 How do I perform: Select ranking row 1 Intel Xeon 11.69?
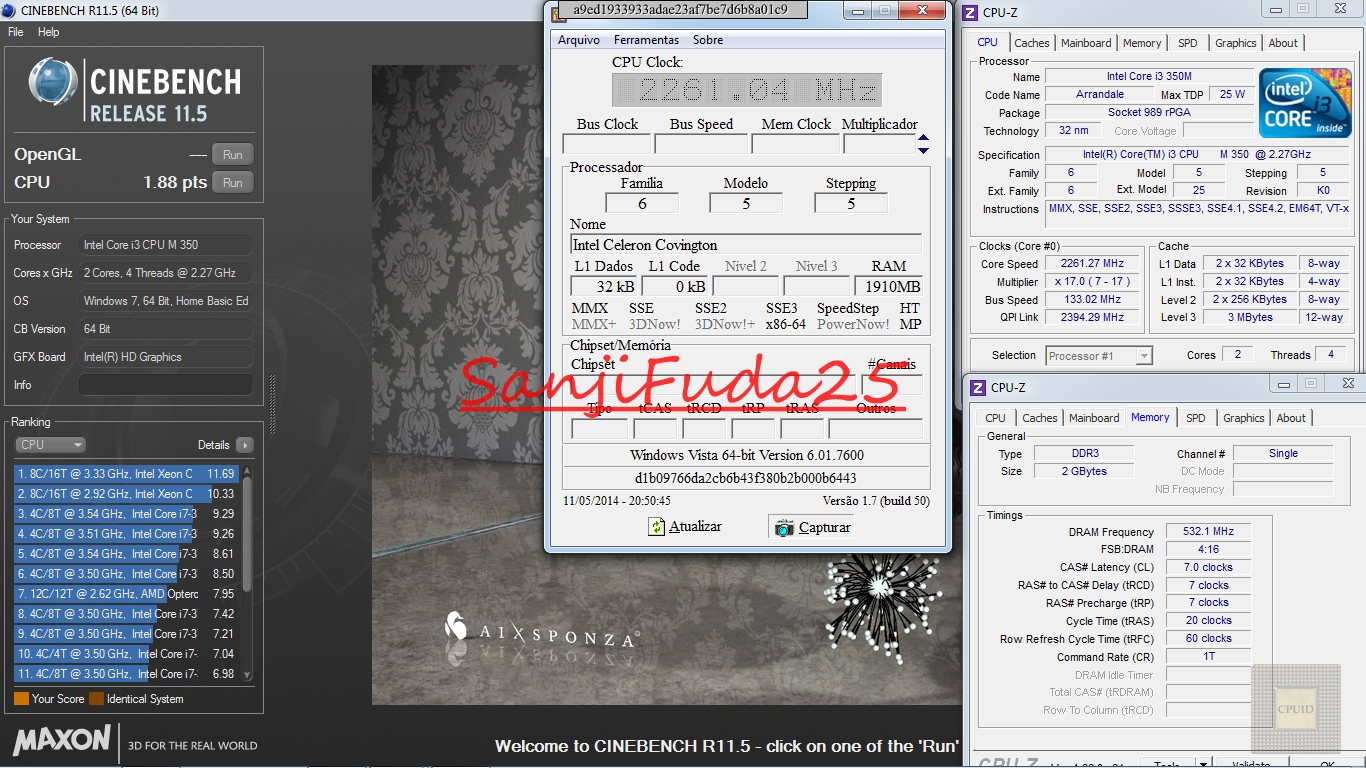pos(126,474)
